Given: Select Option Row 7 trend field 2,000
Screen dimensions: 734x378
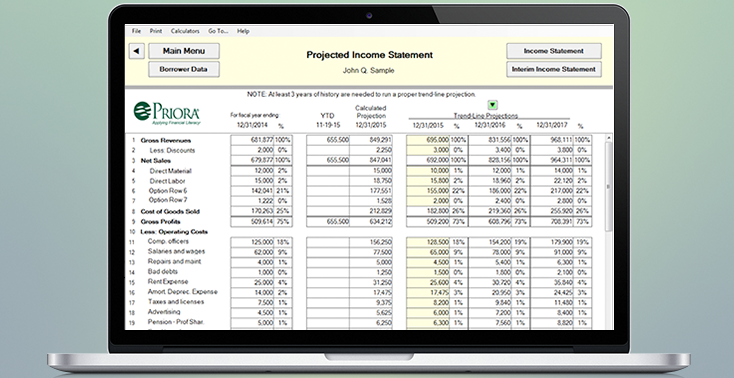Looking at the screenshot, I should [x=428, y=201].
